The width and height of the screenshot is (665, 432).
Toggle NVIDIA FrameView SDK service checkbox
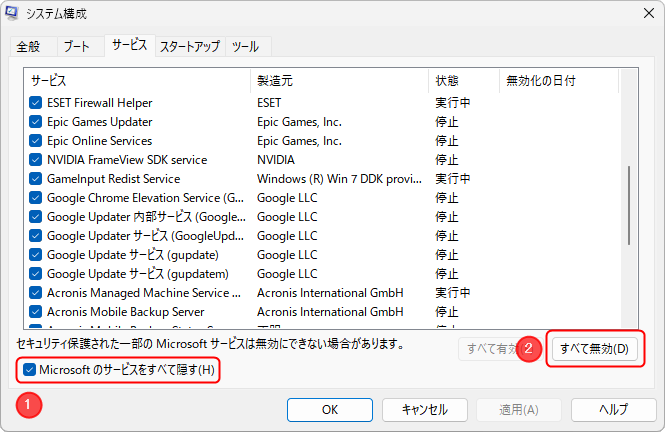pyautogui.click(x=36, y=160)
